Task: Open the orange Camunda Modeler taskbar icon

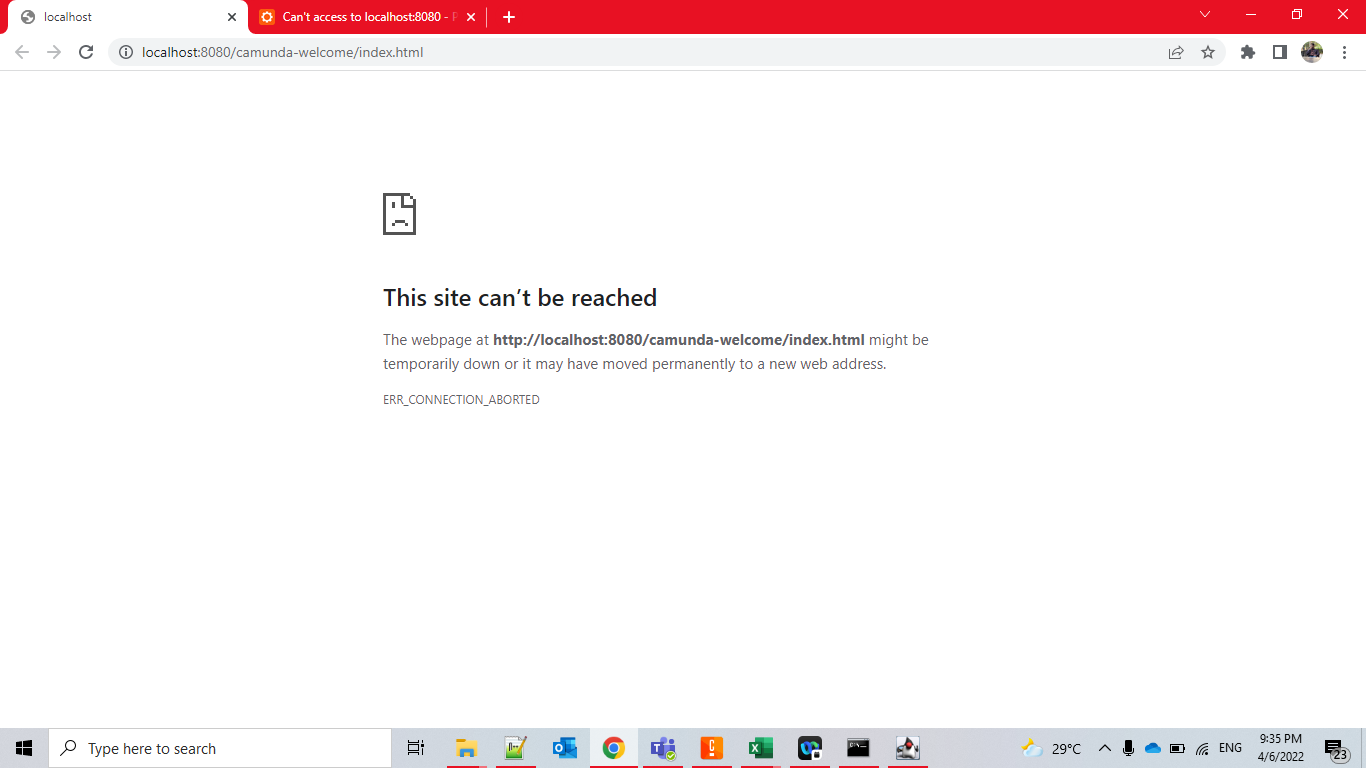Action: 711,748
